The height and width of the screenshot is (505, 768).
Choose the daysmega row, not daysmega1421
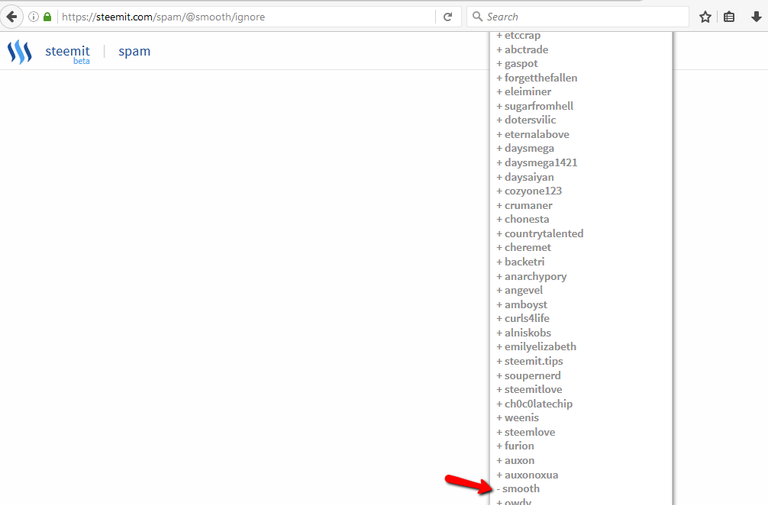point(525,148)
